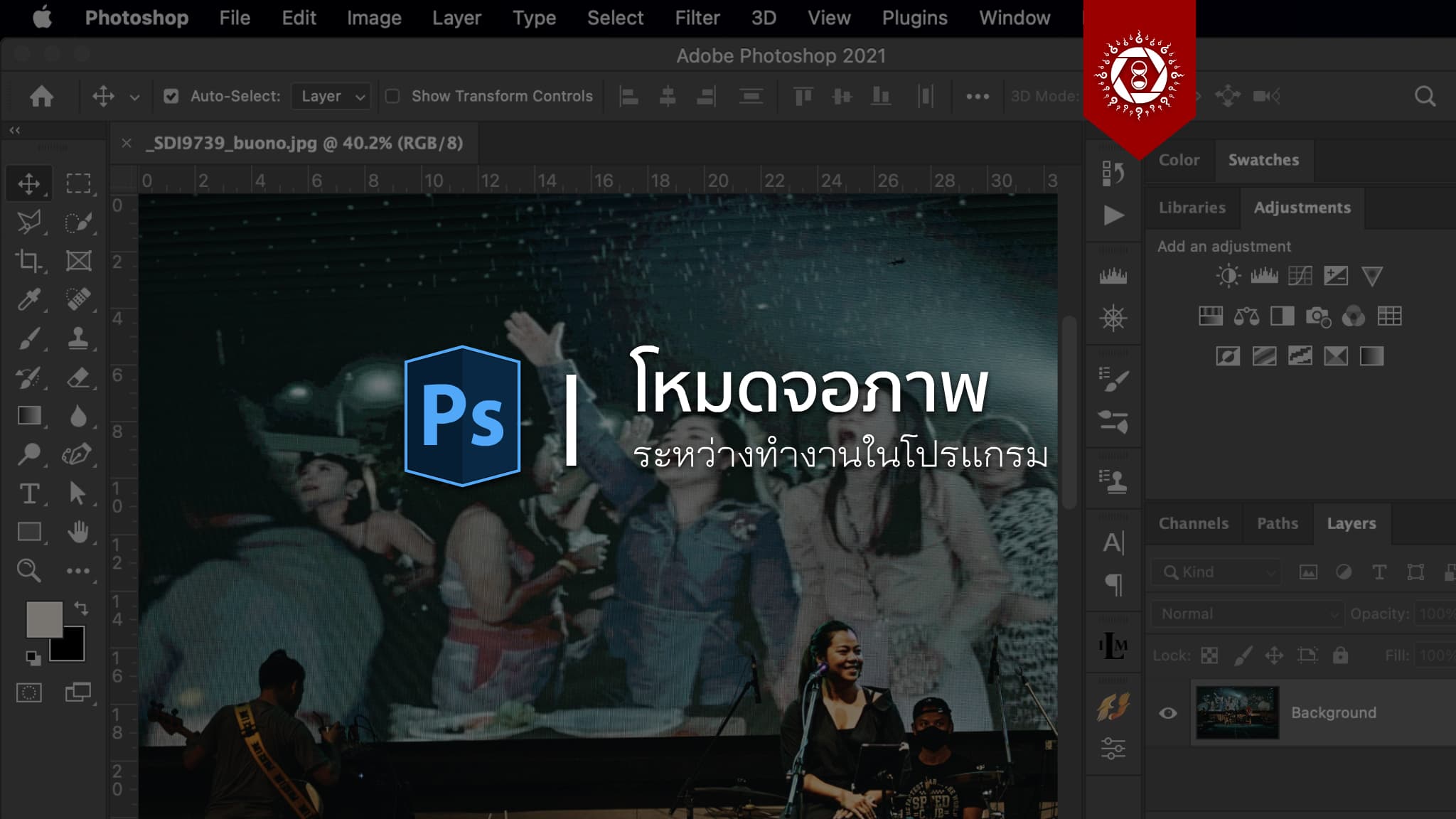The width and height of the screenshot is (1456, 819).
Task: Enable Show Transform Controls checkbox
Action: click(392, 96)
